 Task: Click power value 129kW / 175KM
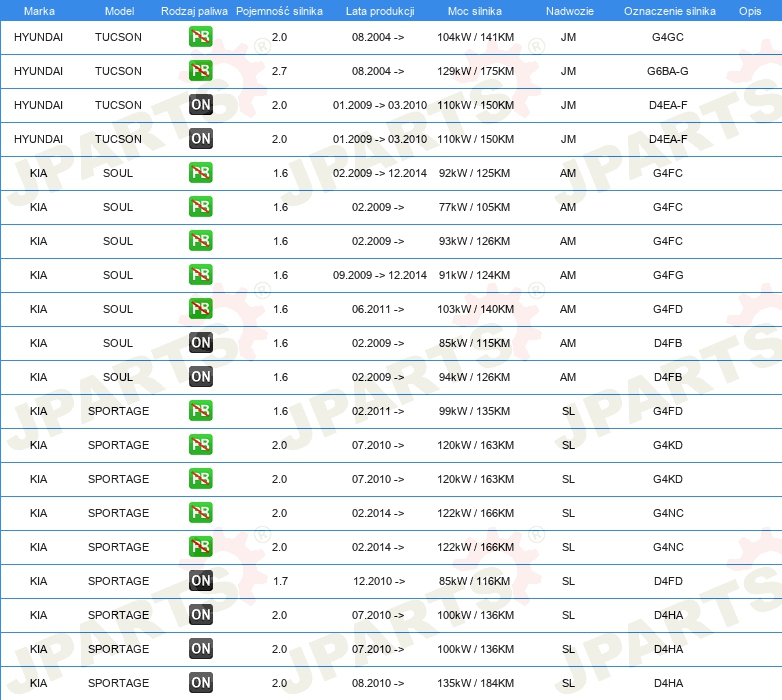pyautogui.click(x=475, y=71)
